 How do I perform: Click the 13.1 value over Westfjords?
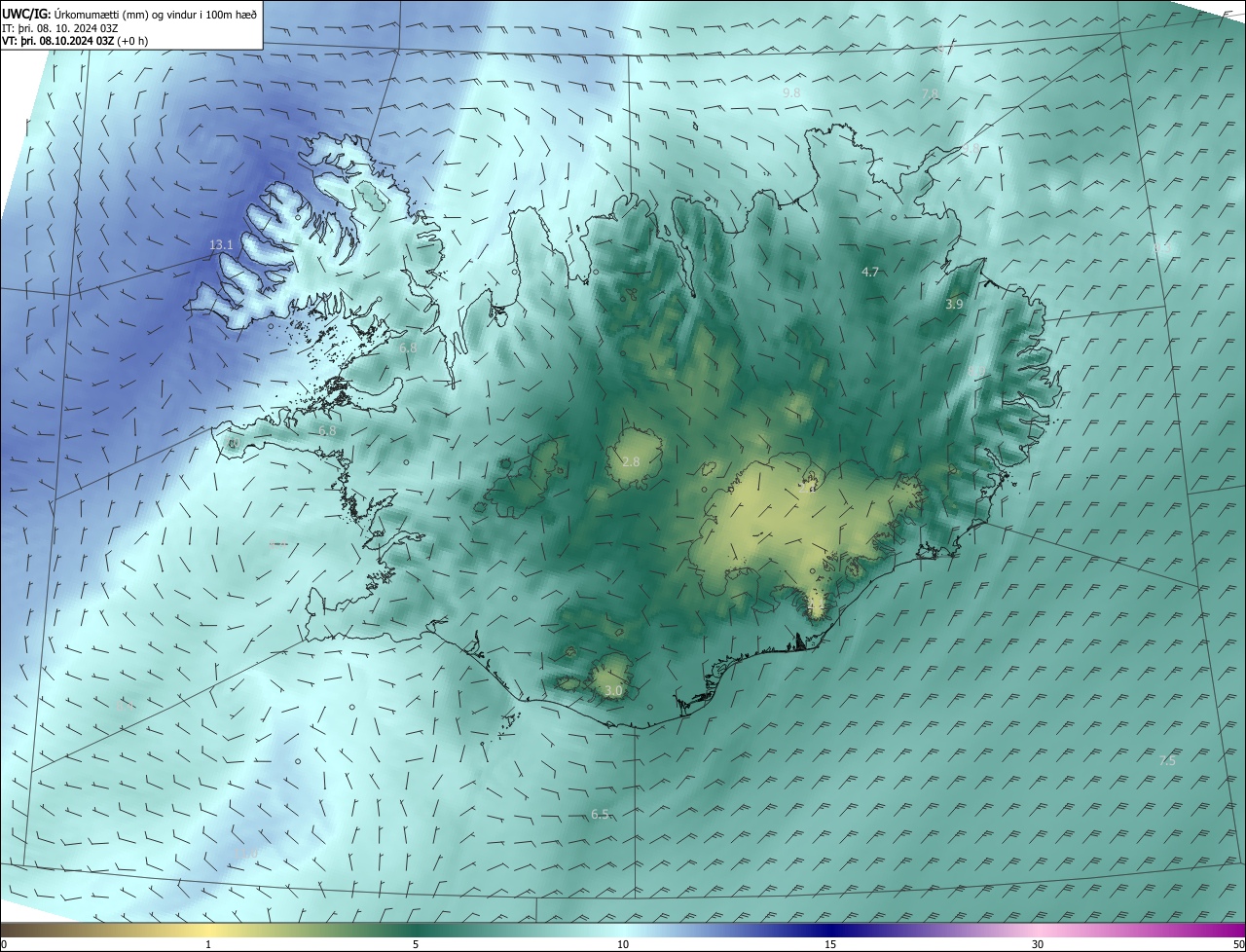click(x=221, y=245)
